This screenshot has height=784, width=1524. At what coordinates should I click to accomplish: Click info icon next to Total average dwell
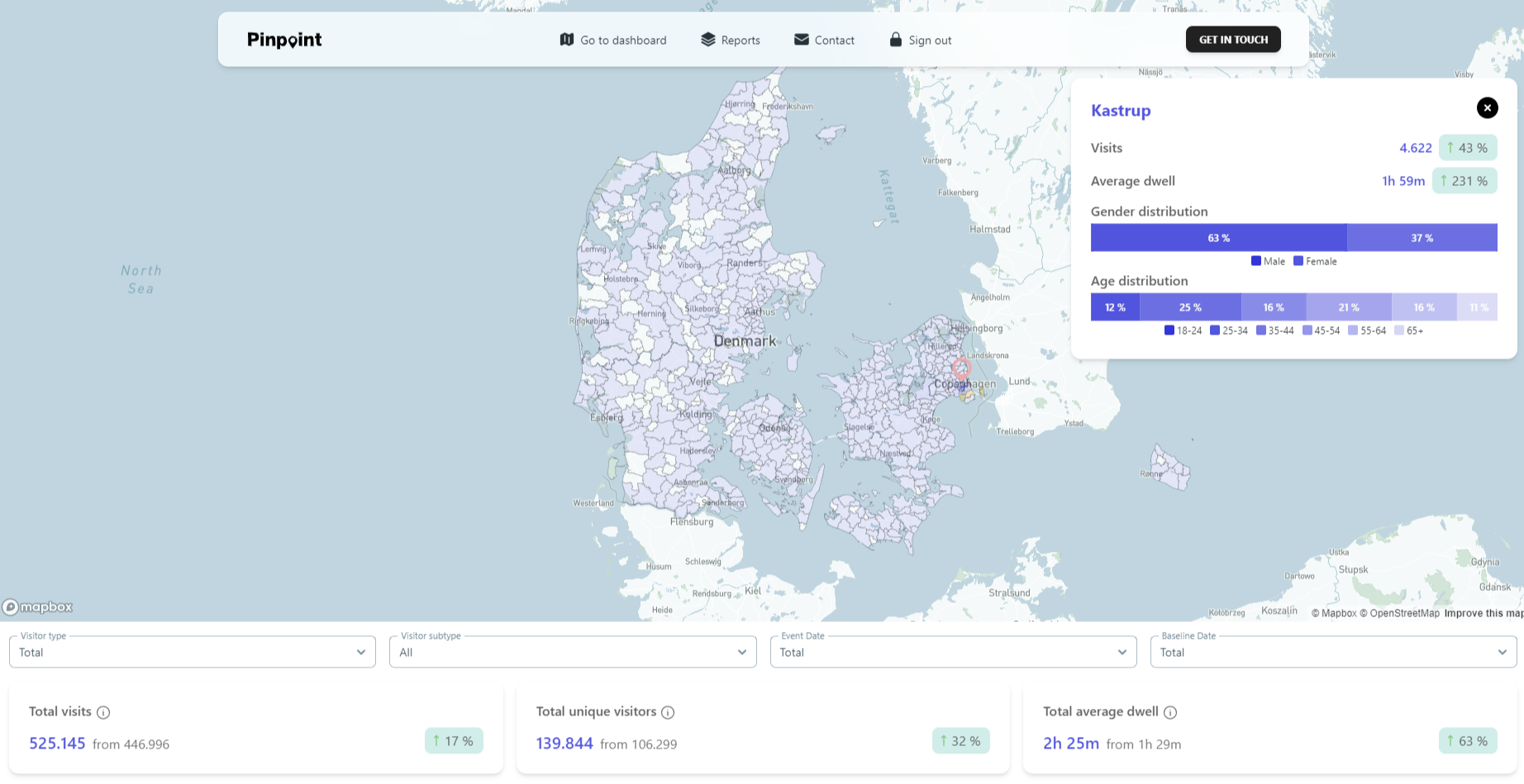point(1170,712)
